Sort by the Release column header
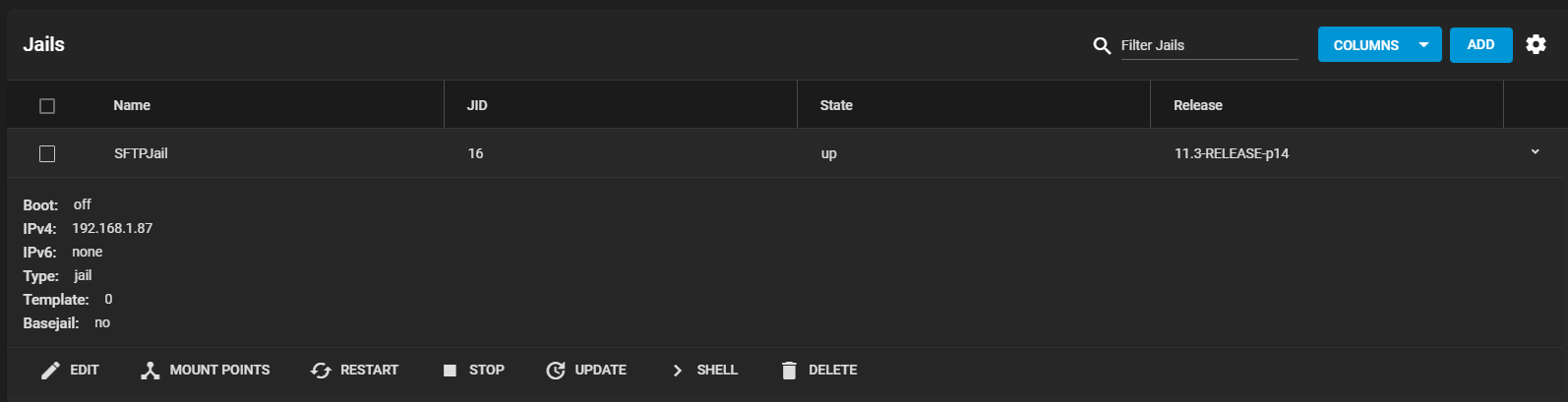The height and width of the screenshot is (402, 1568). coord(1197,105)
